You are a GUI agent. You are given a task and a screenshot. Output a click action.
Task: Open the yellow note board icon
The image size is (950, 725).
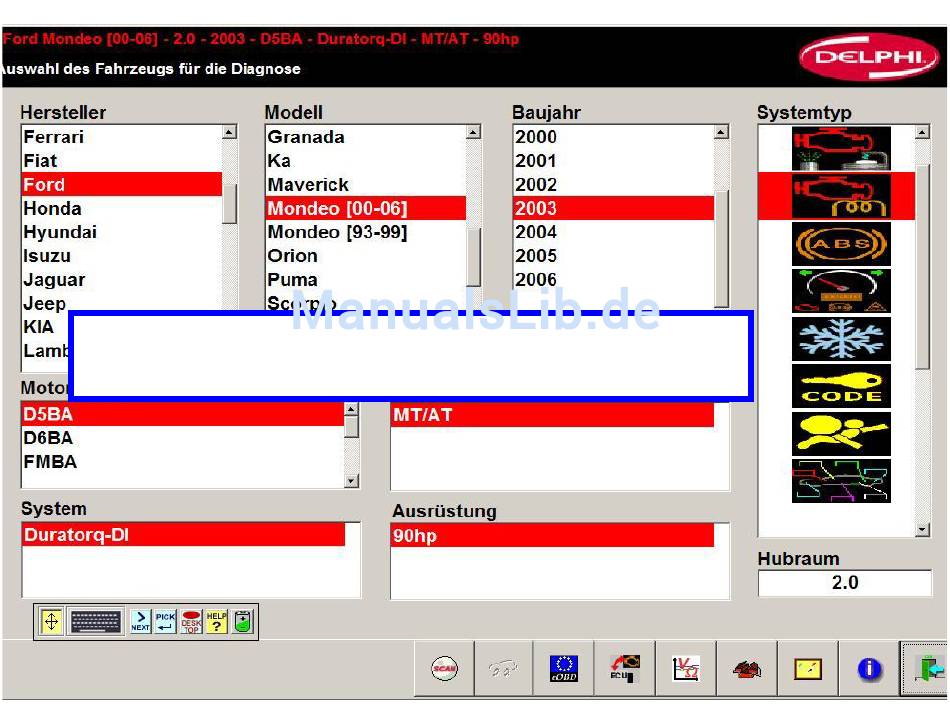click(x=808, y=669)
